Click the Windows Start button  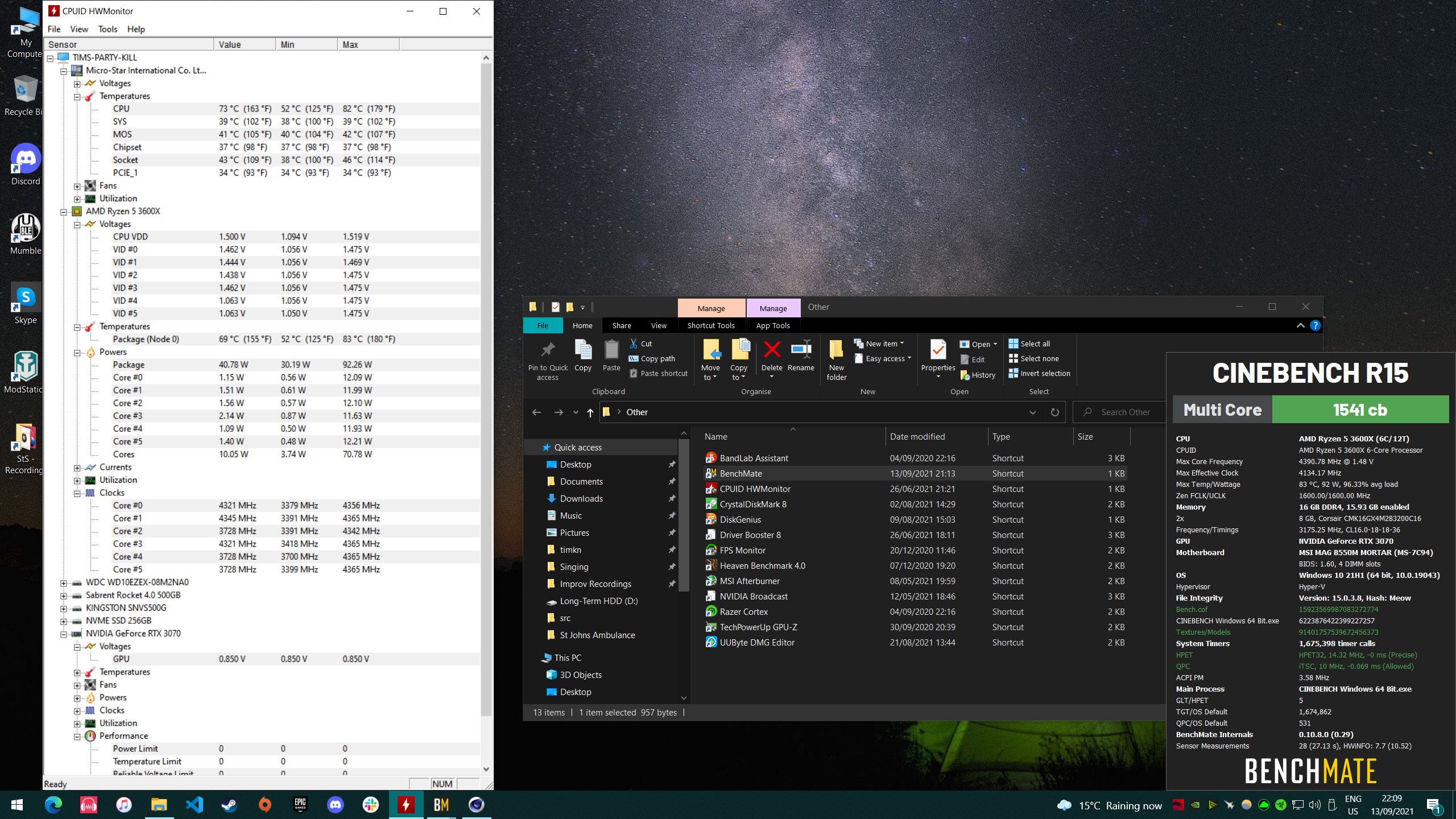click(x=17, y=805)
